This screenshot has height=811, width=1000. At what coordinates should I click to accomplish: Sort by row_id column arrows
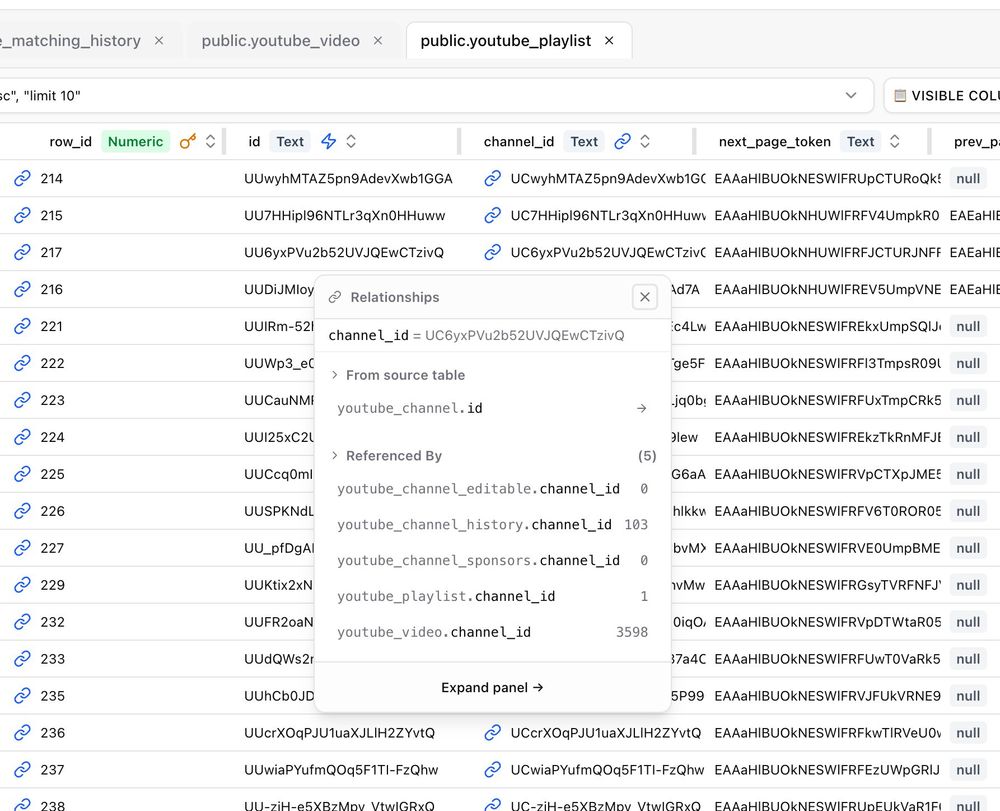210,142
